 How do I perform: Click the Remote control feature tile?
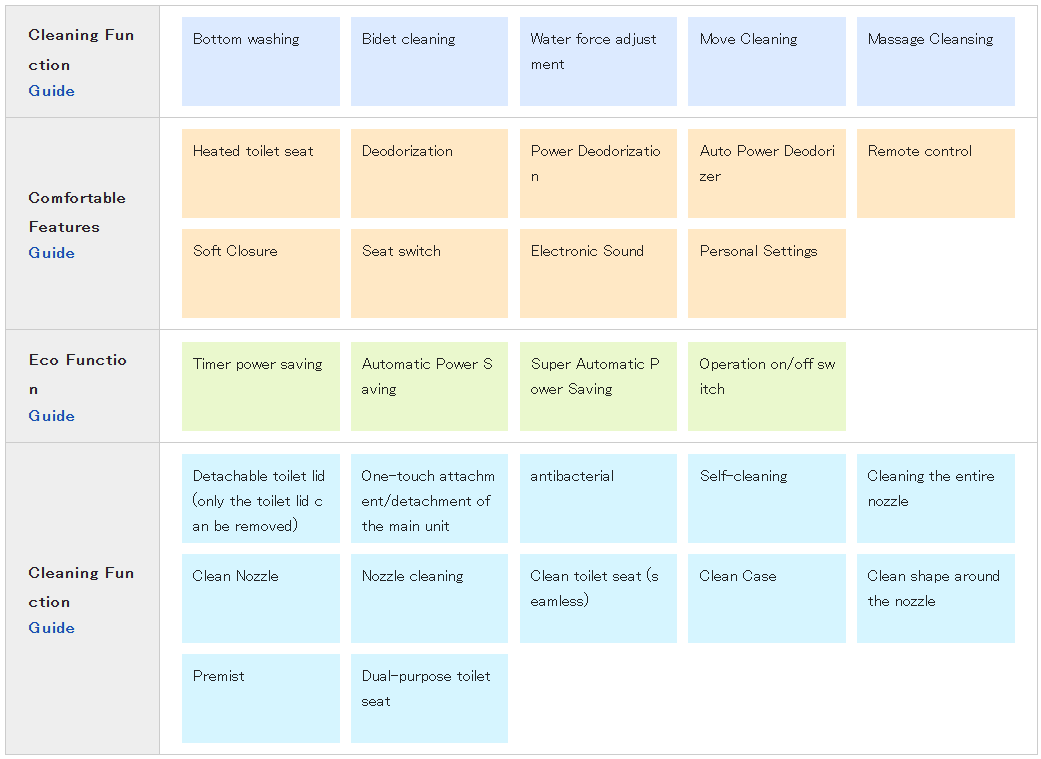pos(935,173)
